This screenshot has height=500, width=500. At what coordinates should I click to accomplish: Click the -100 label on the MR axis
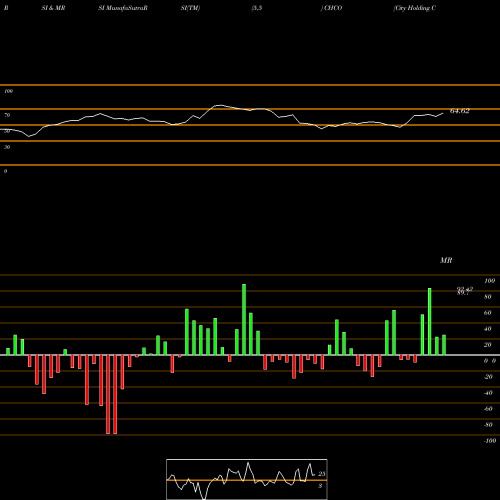[490, 441]
